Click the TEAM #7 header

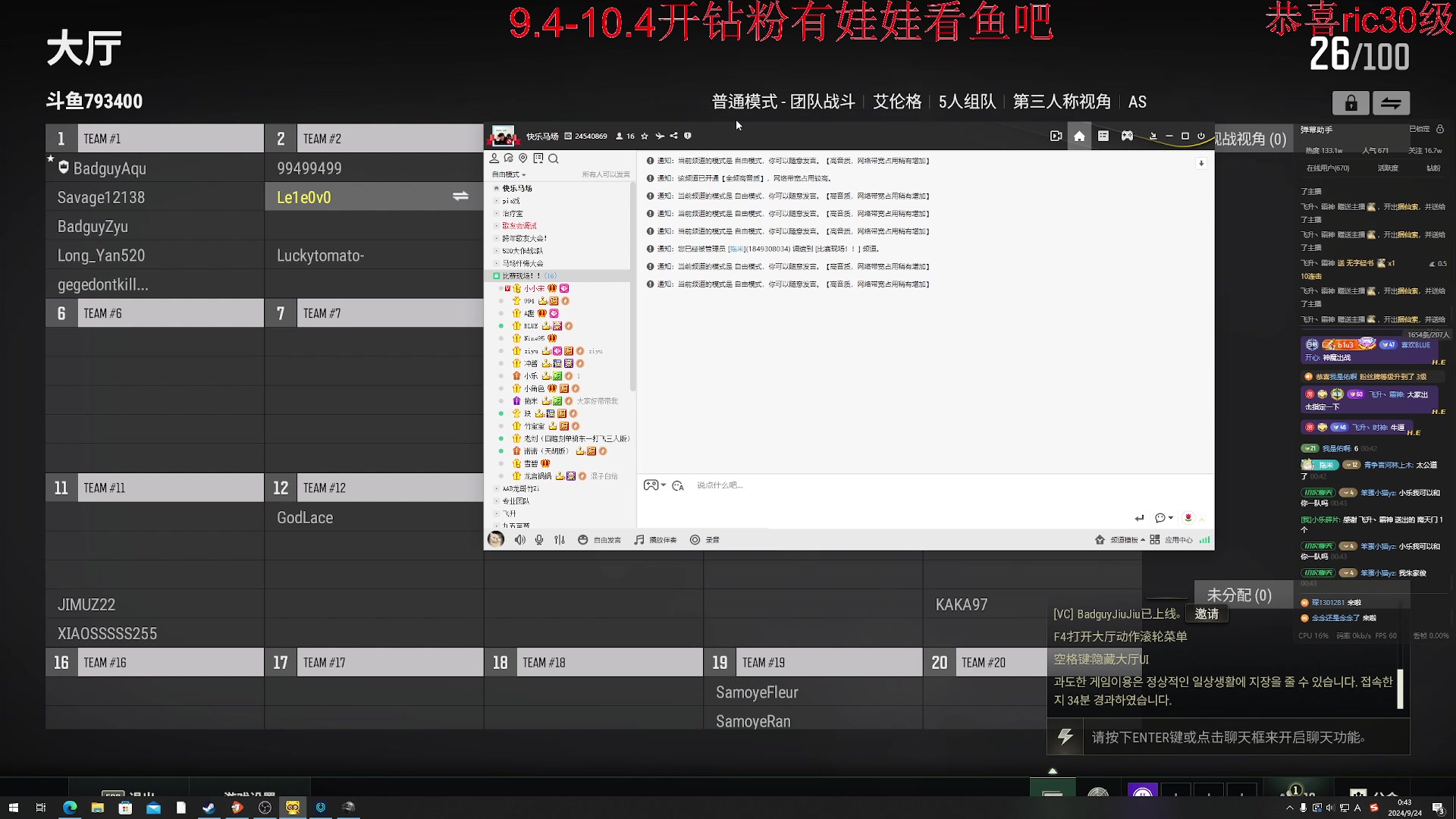[x=374, y=313]
